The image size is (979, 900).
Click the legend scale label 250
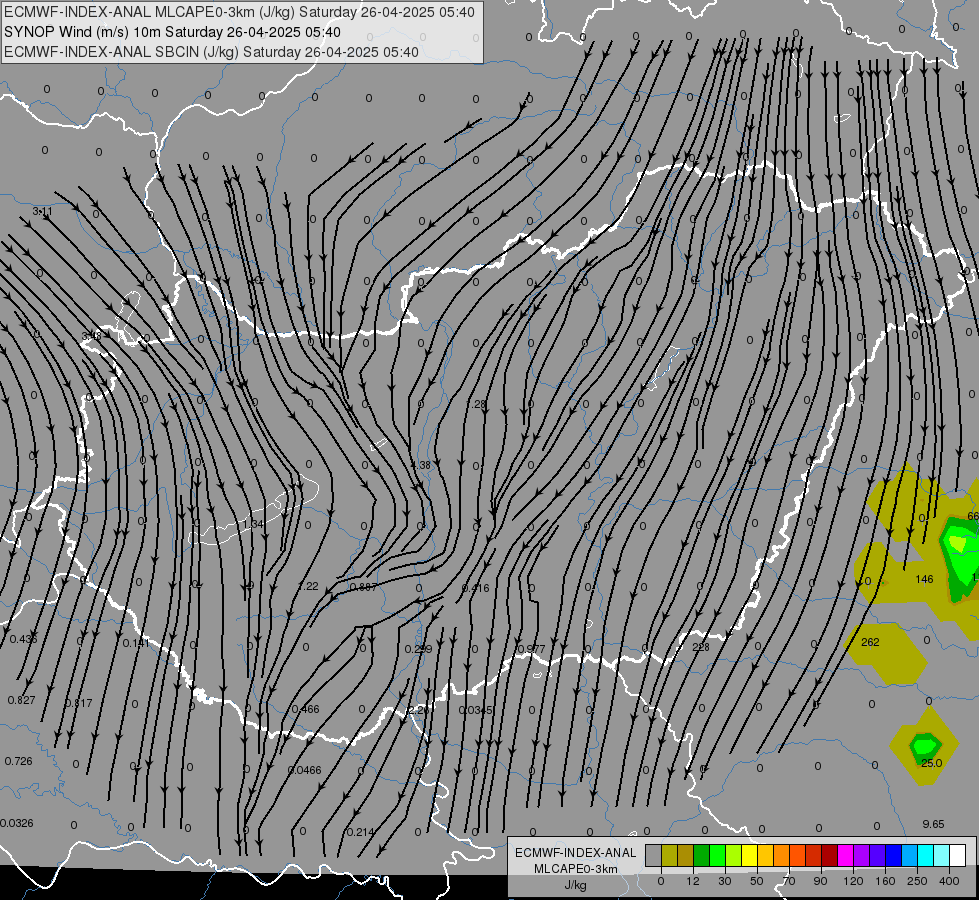pos(917,881)
